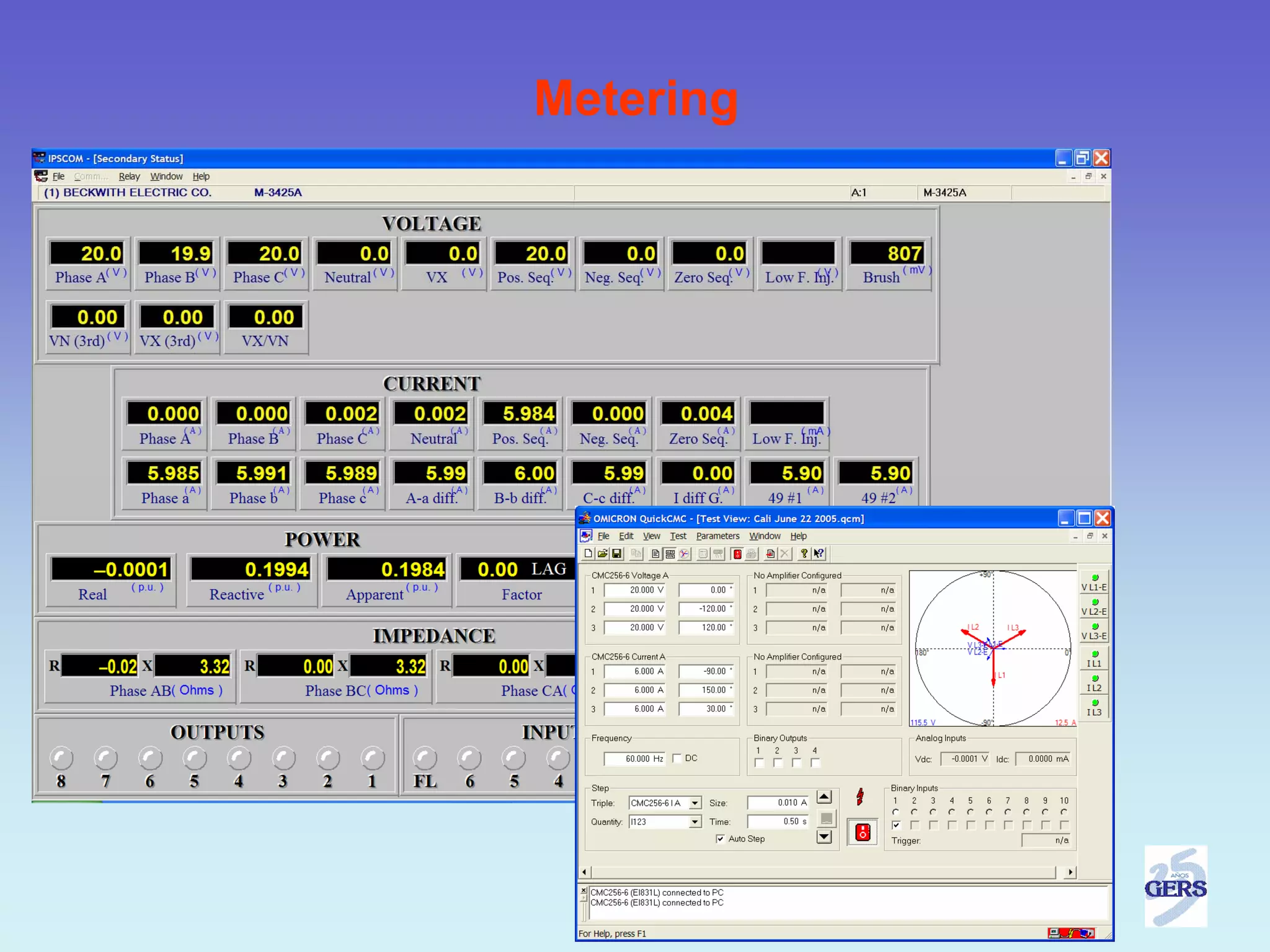The image size is (1270, 952).
Task: Click Open folder icon in QuickCMC toolbar
Action: [x=602, y=554]
